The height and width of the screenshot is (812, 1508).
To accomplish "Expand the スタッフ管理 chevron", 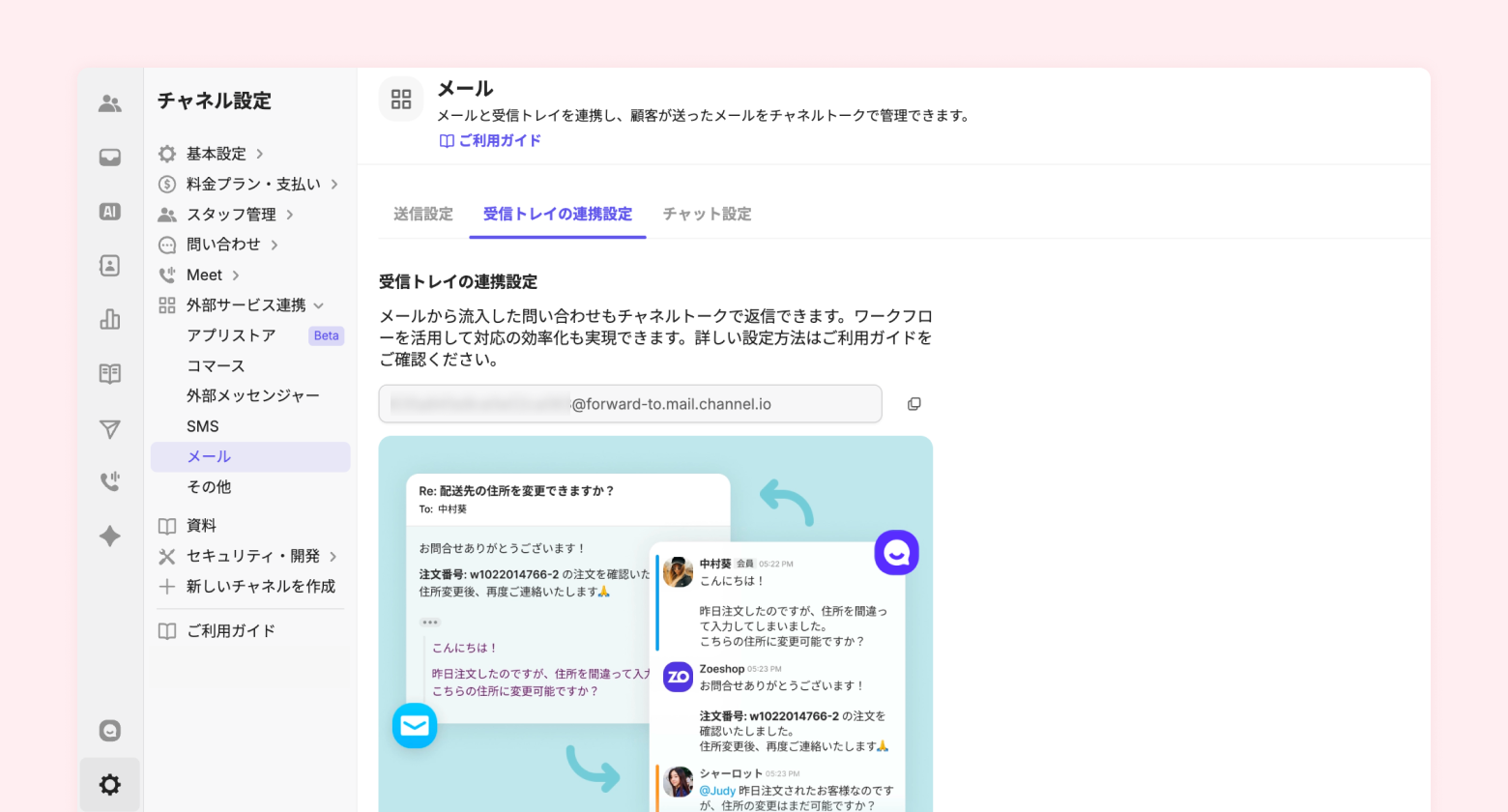I will 290,215.
